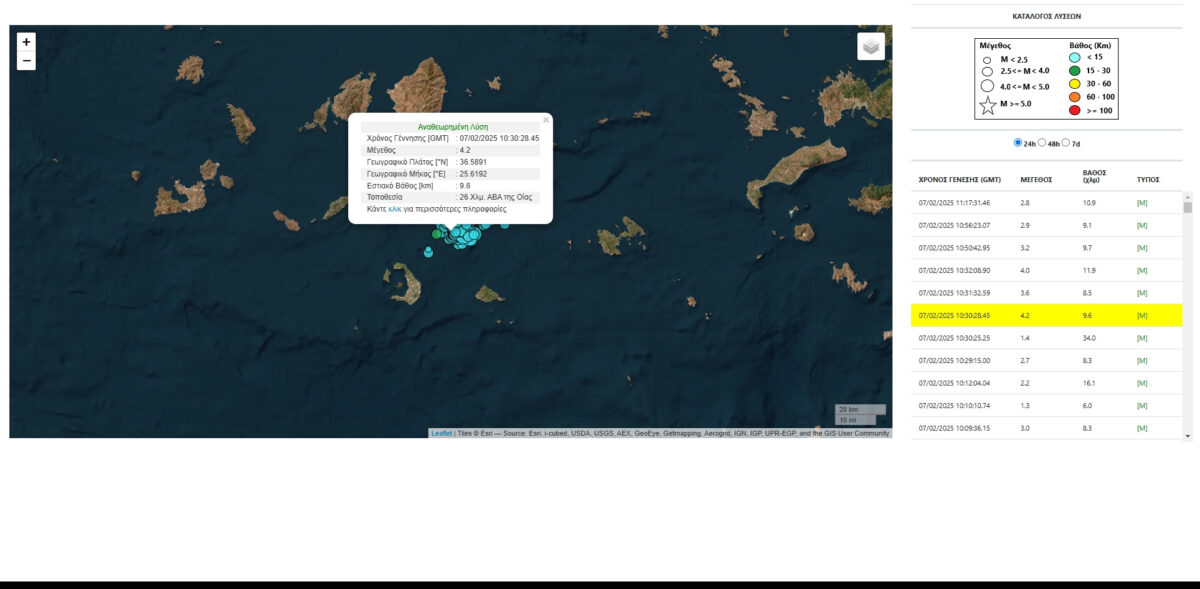Open [M] link for 11:17:31.46 event
This screenshot has width=1200, height=589.
(x=1142, y=203)
